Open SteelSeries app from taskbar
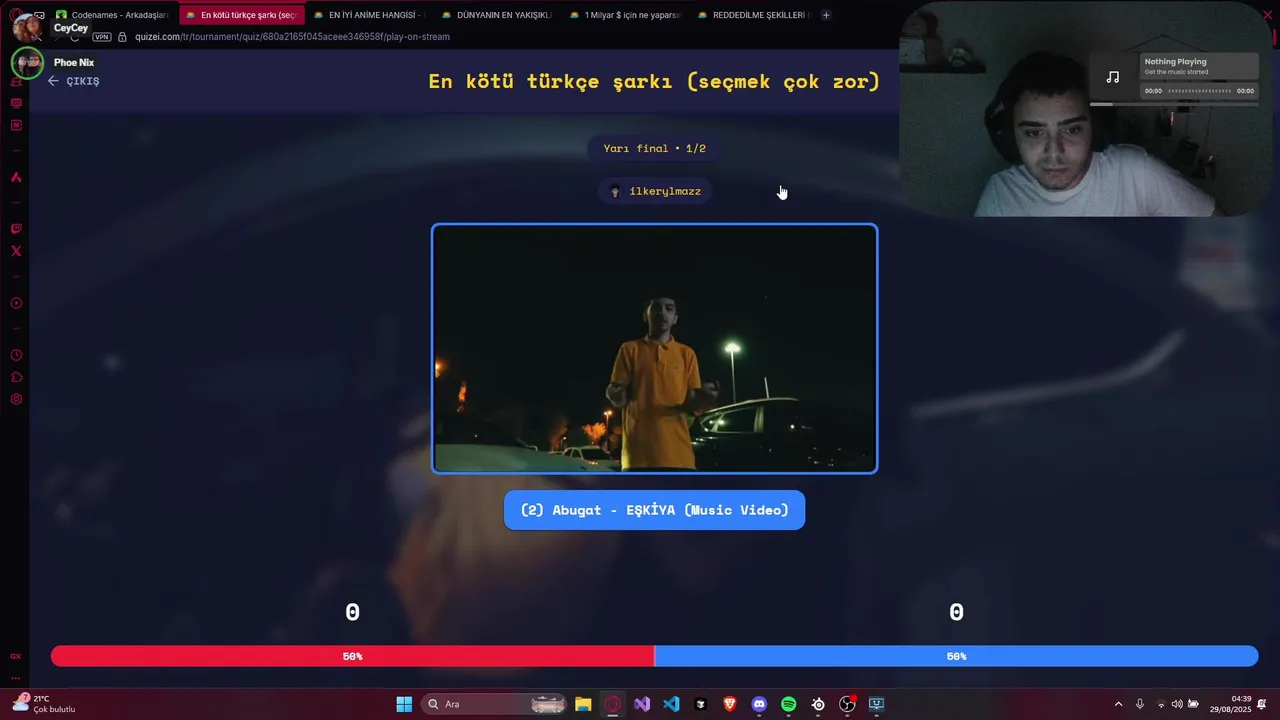Screen dimensions: 1280x720 [x=818, y=704]
